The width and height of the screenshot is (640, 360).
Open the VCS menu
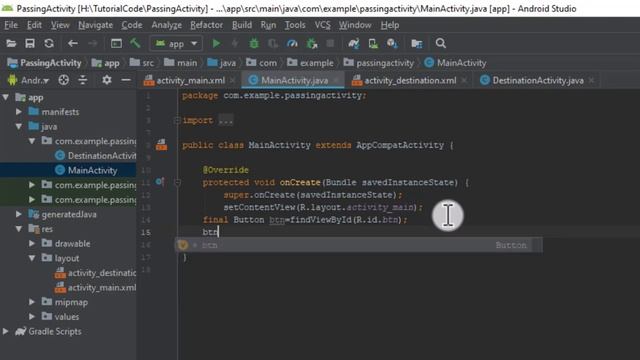322,25
